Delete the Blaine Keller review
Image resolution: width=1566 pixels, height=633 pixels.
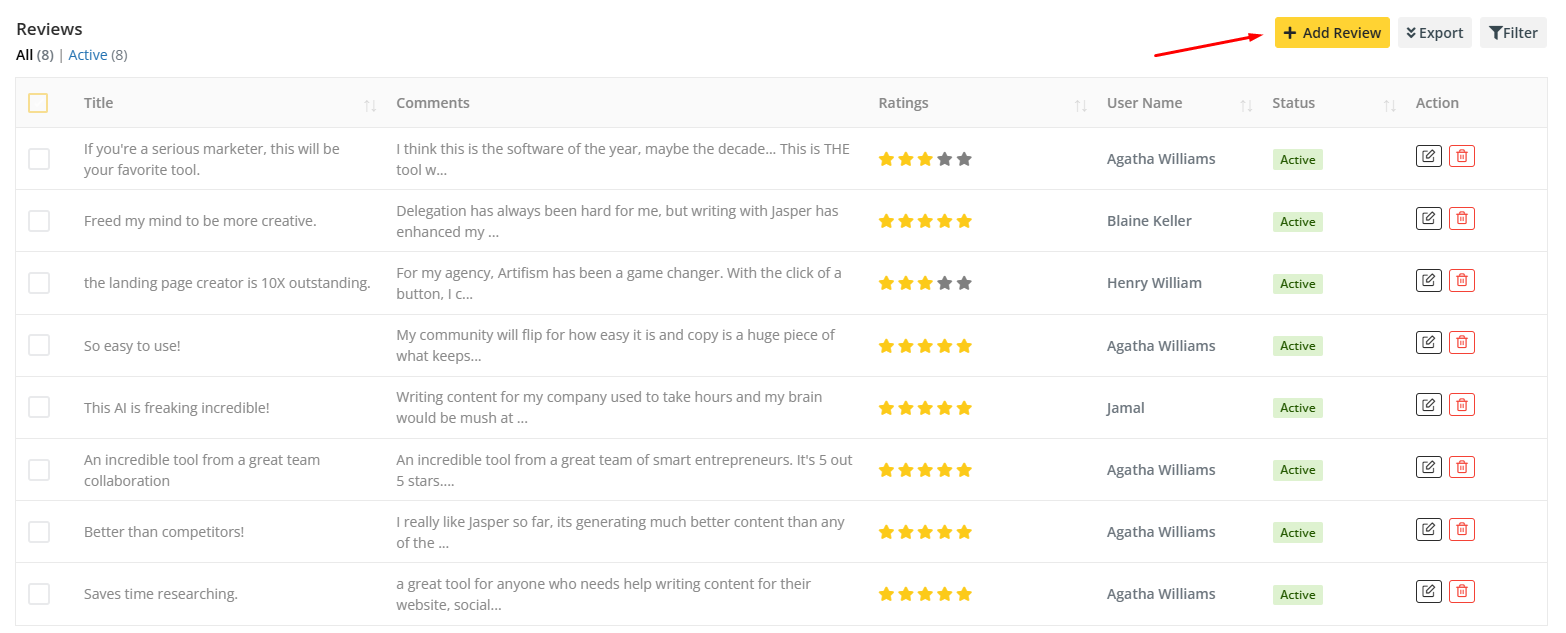click(x=1462, y=218)
